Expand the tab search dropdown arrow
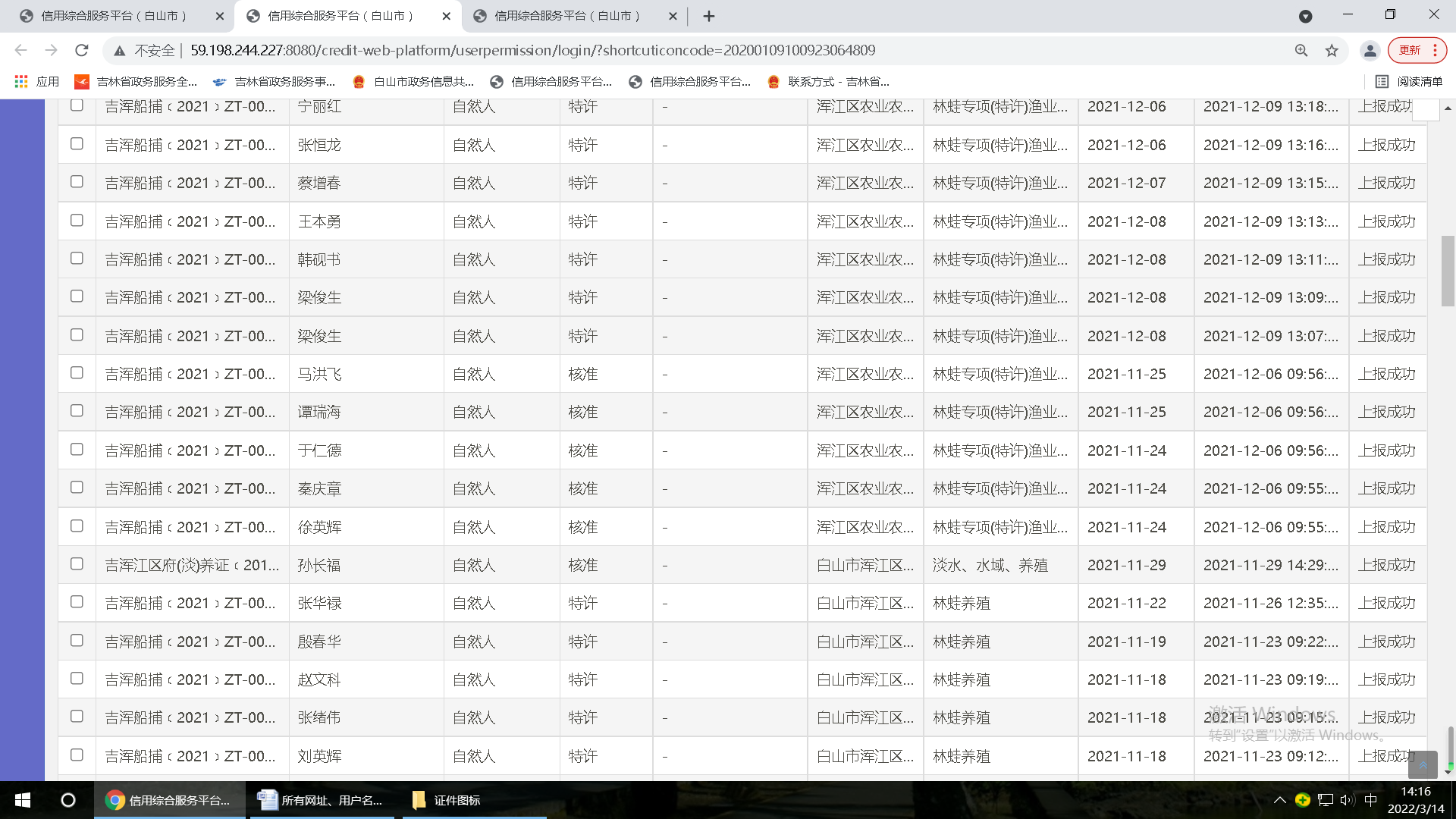Screen dimensions: 1456x819 [1305, 16]
